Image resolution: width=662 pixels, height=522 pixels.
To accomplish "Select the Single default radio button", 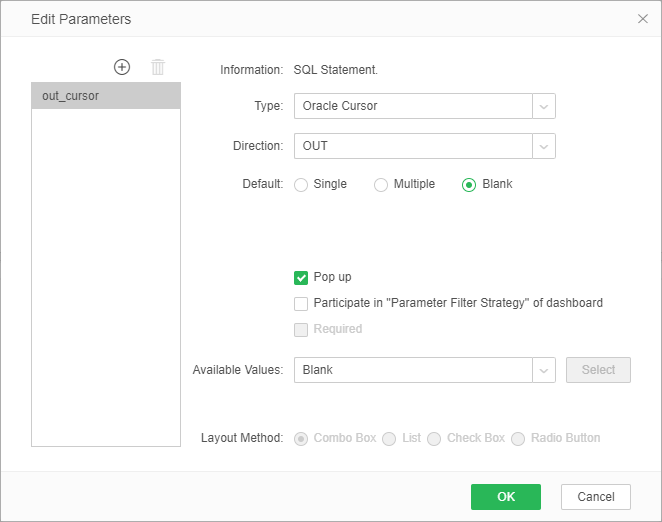I will point(301,185).
